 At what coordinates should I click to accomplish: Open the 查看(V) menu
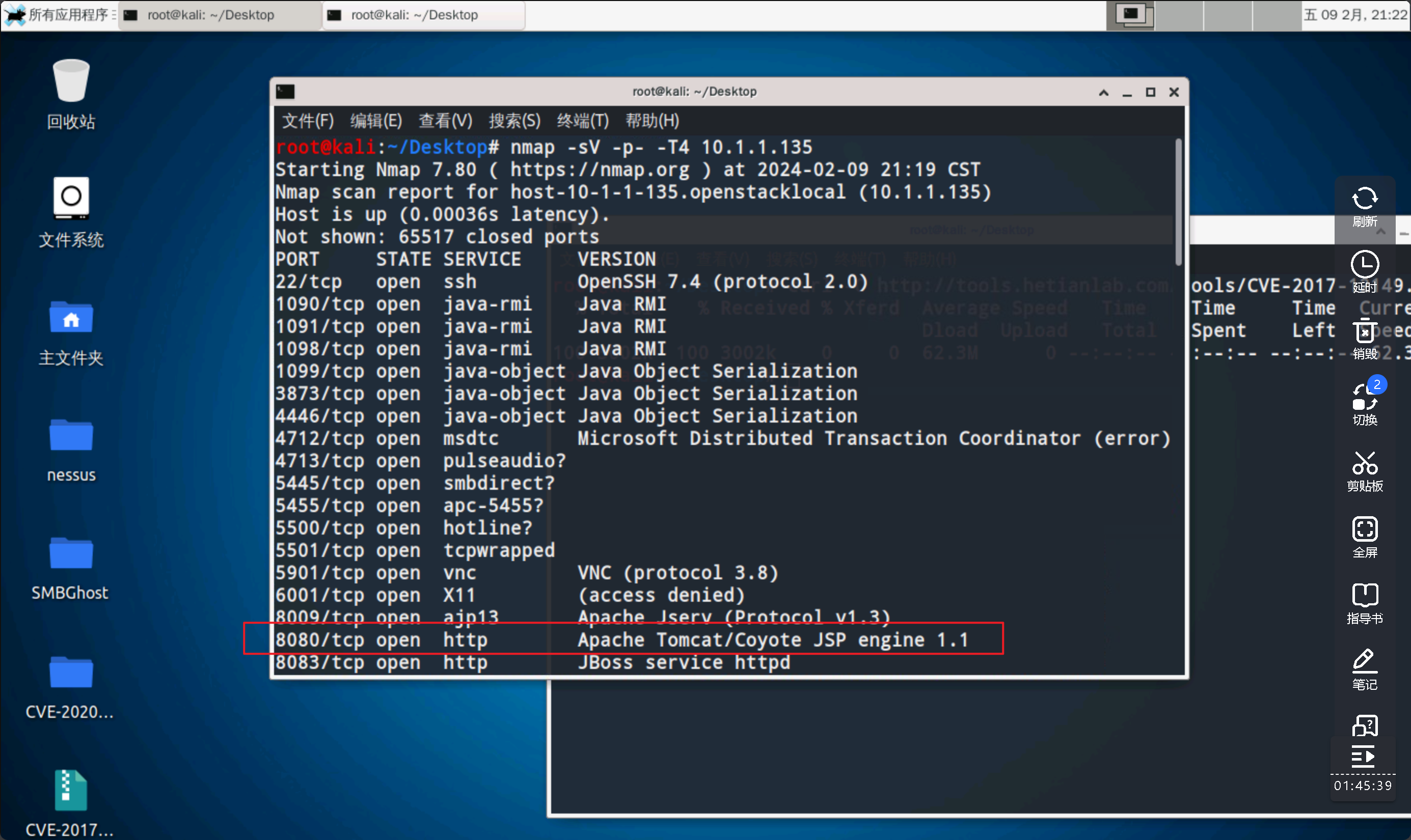pyautogui.click(x=445, y=121)
